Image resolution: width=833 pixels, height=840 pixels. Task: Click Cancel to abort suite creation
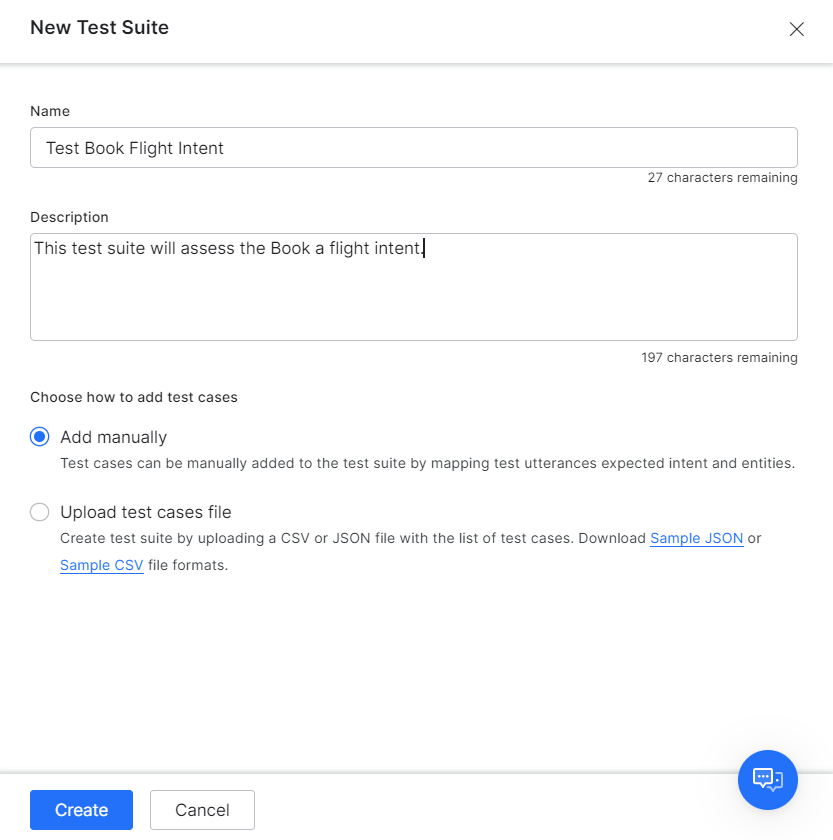[x=202, y=810]
